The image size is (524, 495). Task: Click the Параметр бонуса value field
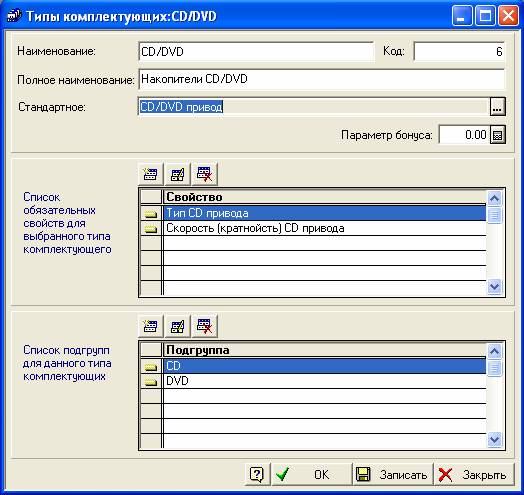(464, 135)
